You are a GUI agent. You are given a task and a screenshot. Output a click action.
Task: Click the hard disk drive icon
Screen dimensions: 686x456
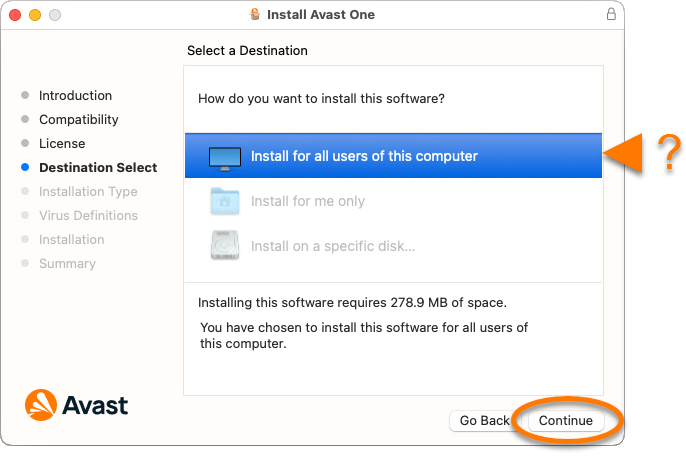click(225, 245)
